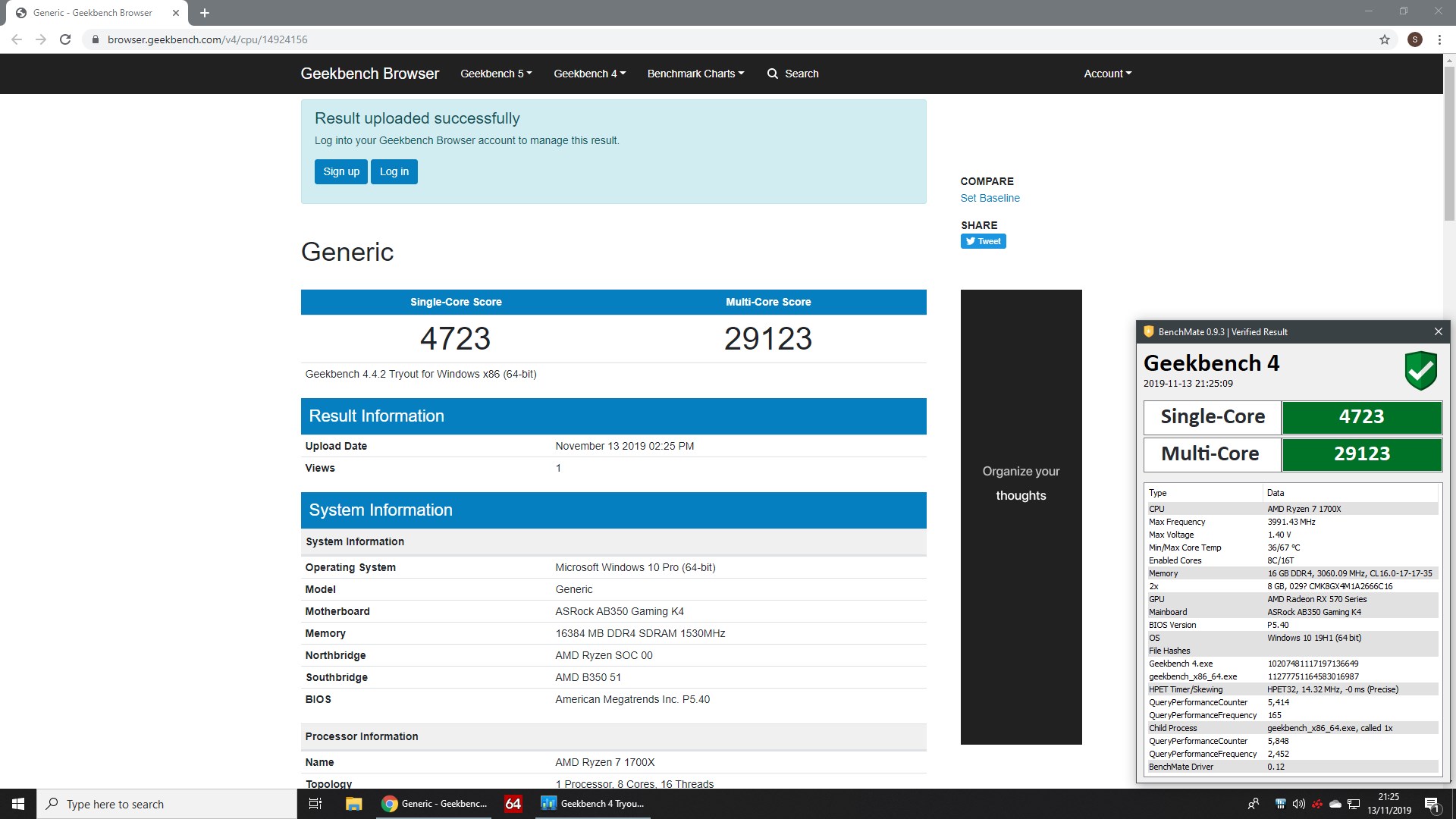Screen dimensions: 1456x819
Task: Click BenchMate Max Voltage 1.40 V value
Action: [1279, 535]
